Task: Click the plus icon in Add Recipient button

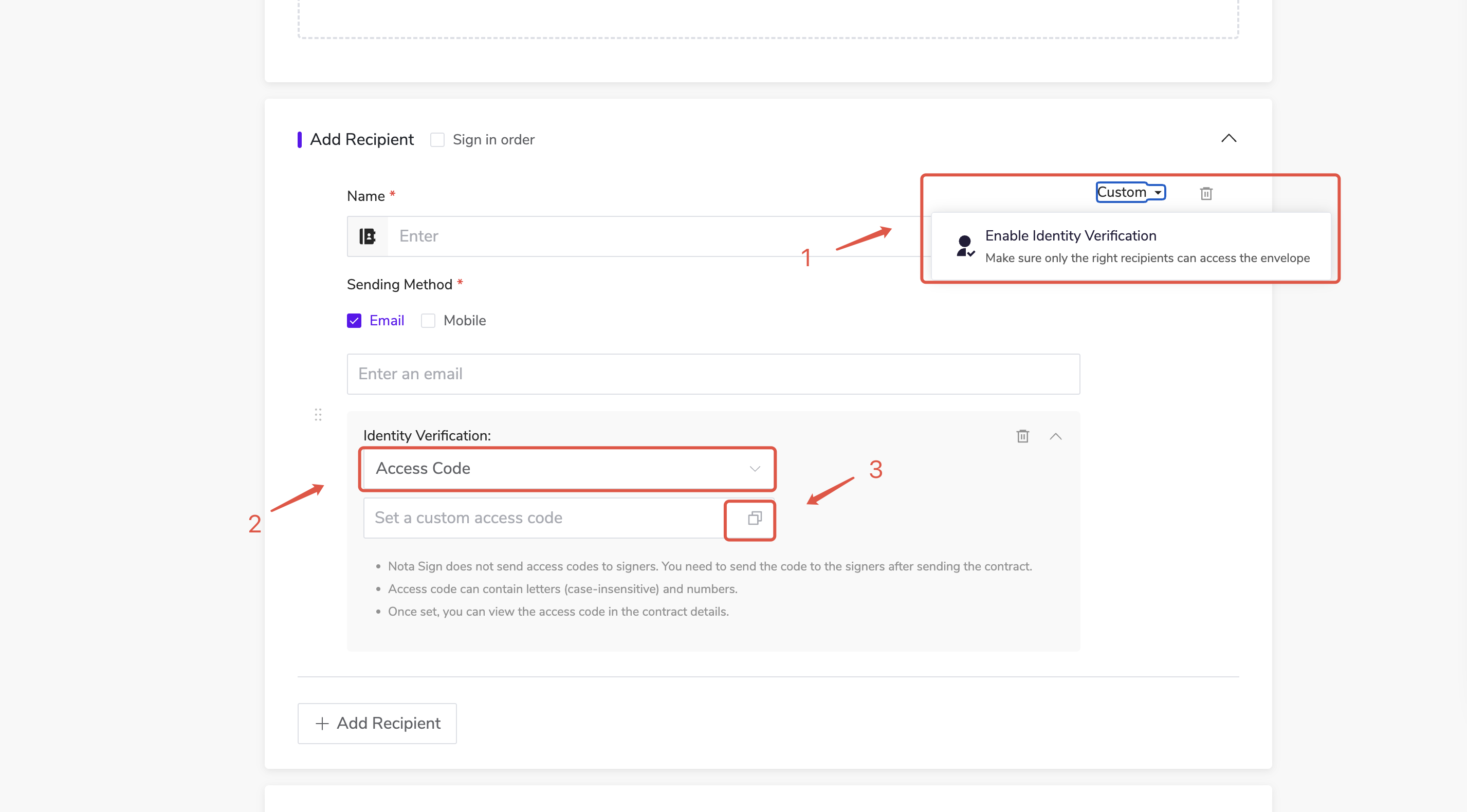Action: 322,724
